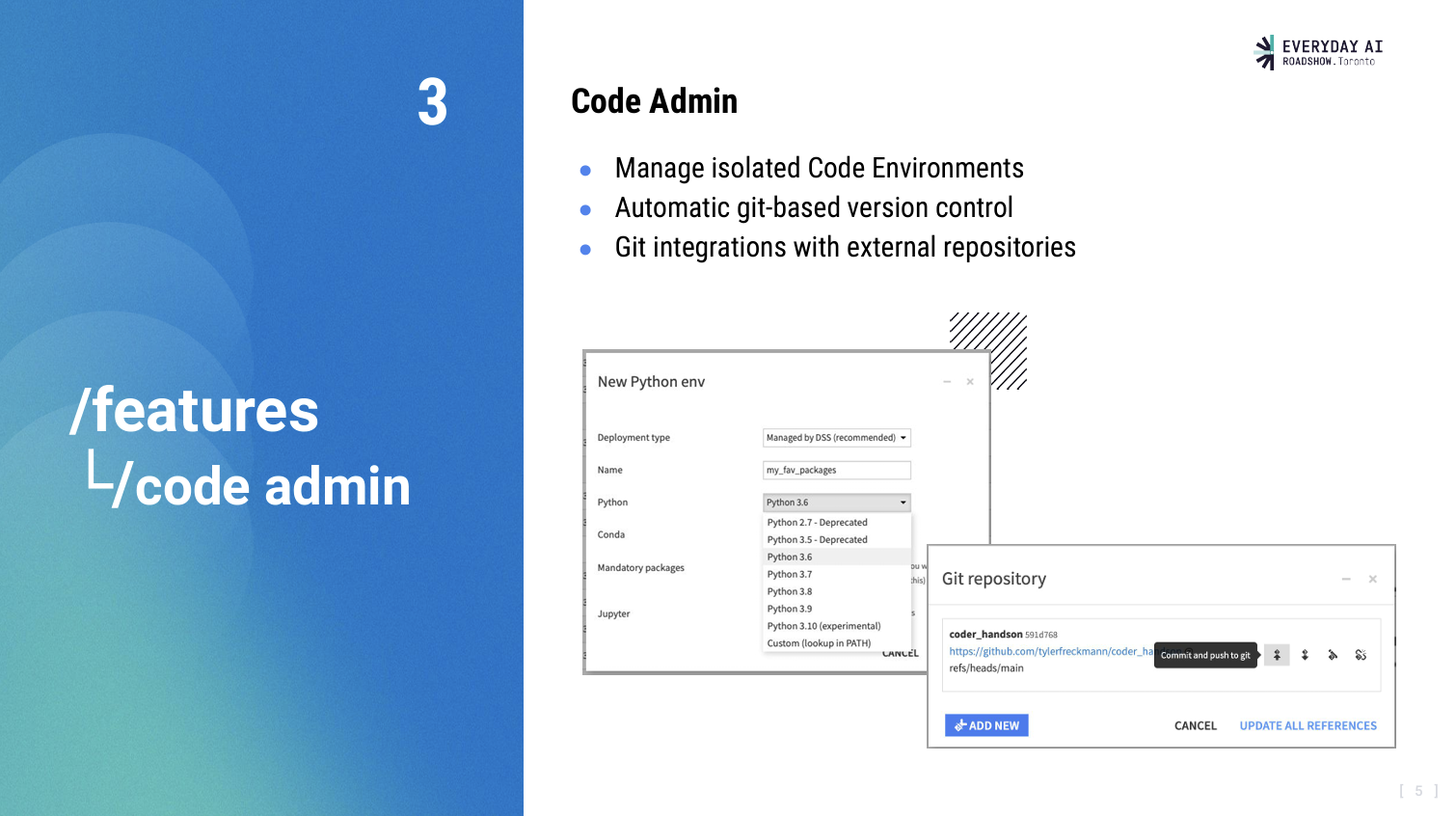The width and height of the screenshot is (1456, 816).
Task: Click the commit and pull arrows icon
Action: 1305,655
